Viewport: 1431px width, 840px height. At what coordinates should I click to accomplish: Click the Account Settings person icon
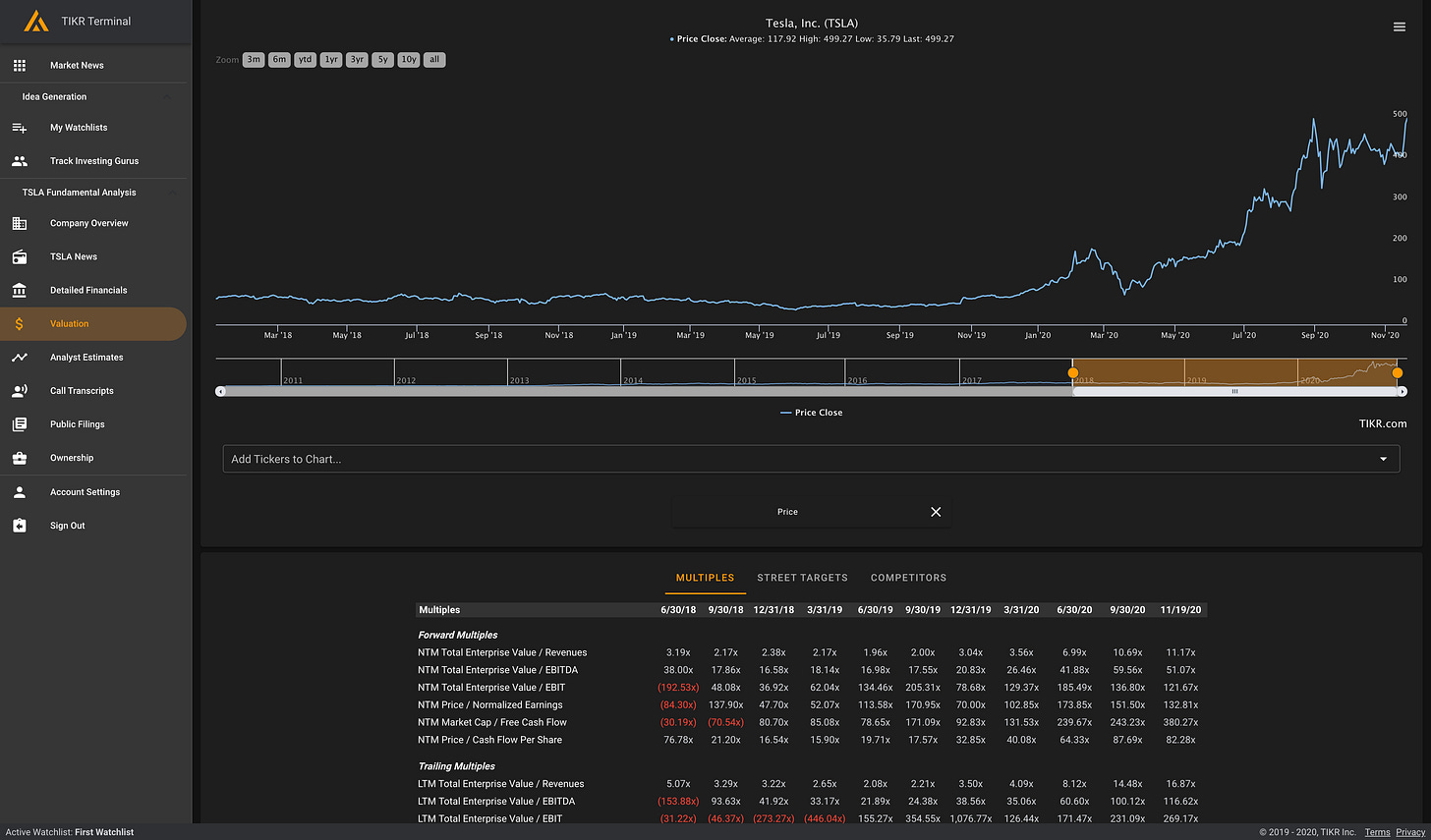pyautogui.click(x=20, y=492)
